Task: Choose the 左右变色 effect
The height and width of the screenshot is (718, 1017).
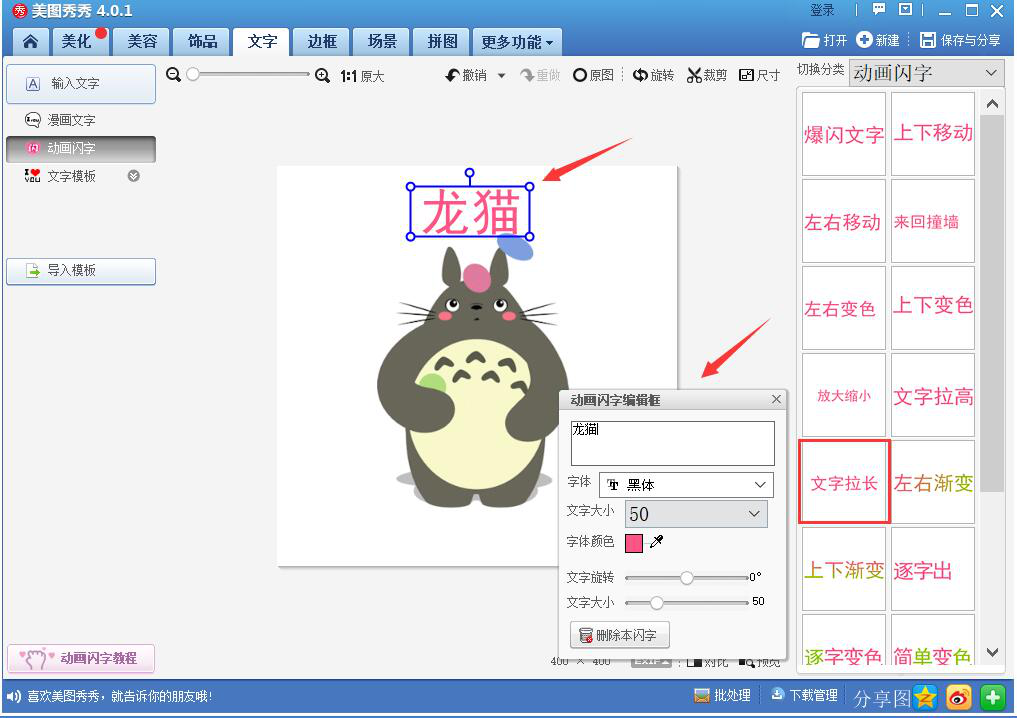Action: click(844, 309)
